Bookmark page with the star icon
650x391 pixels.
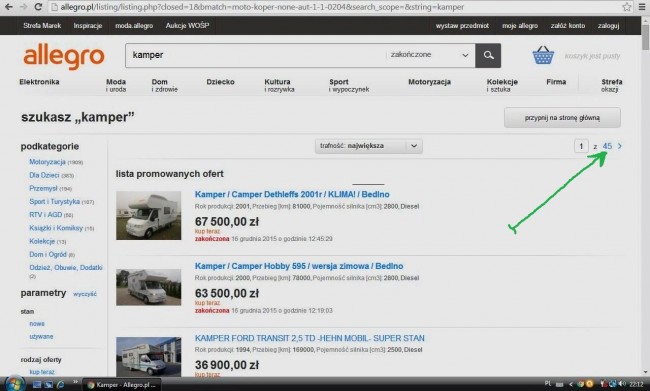(x=626, y=7)
